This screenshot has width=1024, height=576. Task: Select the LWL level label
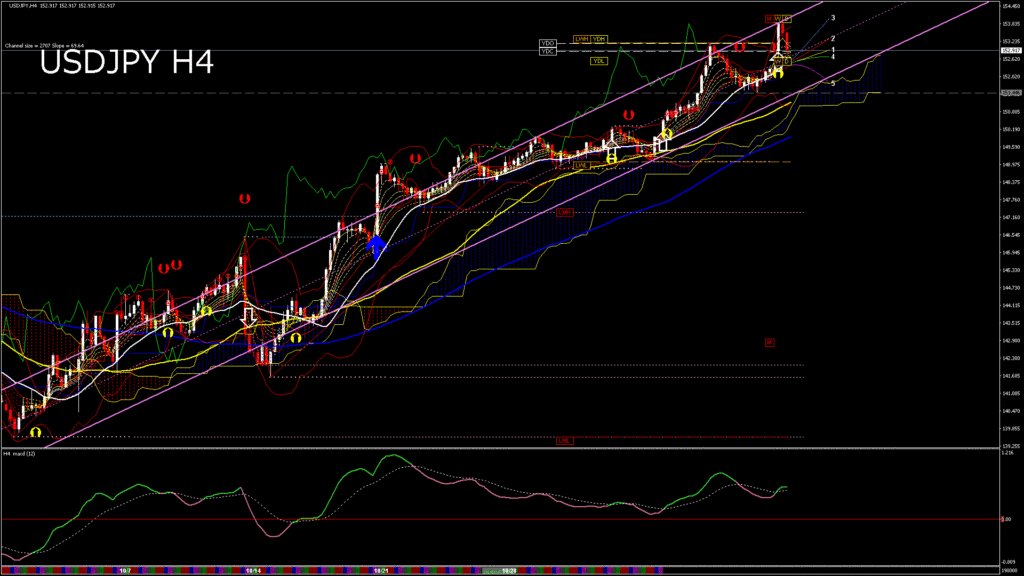coord(581,166)
